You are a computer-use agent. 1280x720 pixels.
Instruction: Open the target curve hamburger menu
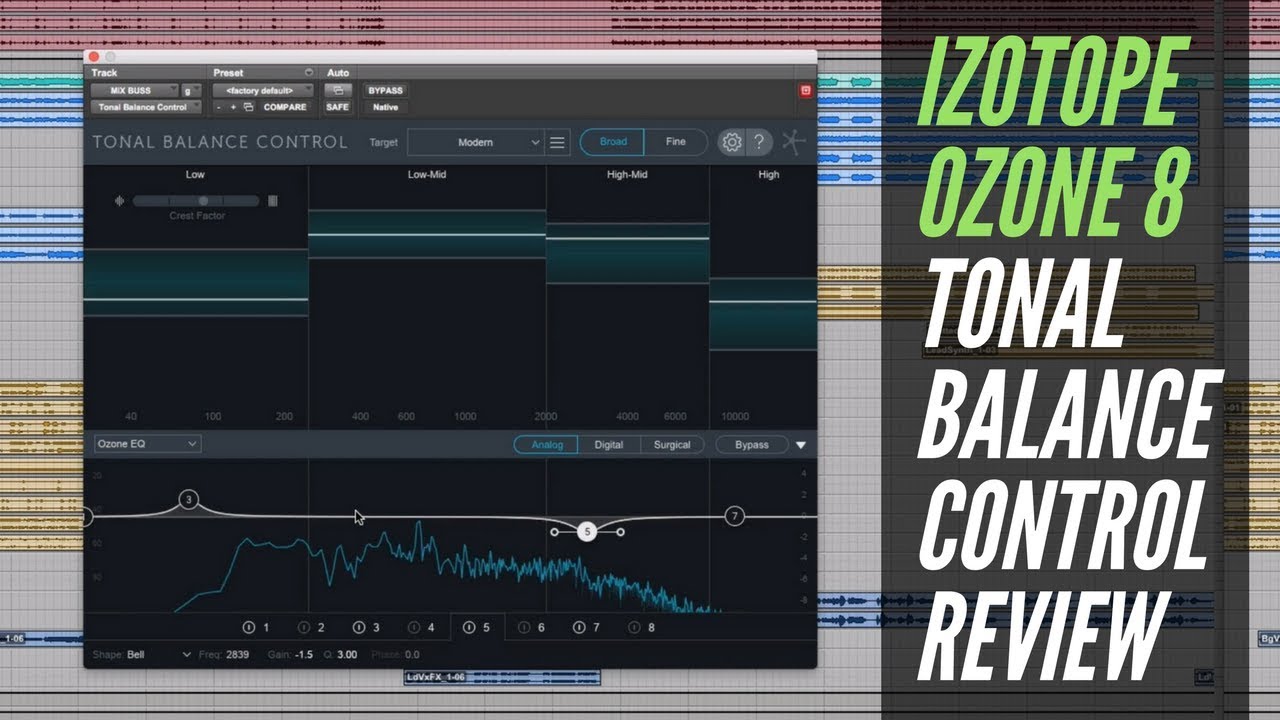558,142
